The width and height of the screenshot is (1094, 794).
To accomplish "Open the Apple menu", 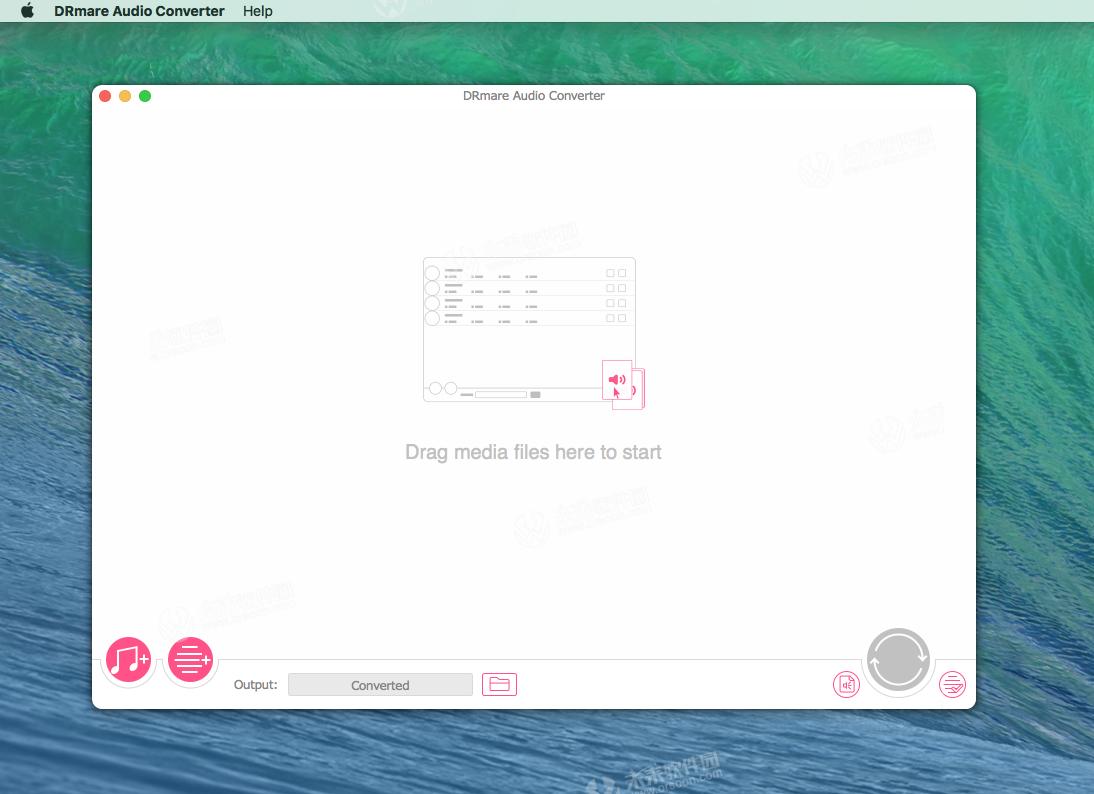I will pos(27,11).
